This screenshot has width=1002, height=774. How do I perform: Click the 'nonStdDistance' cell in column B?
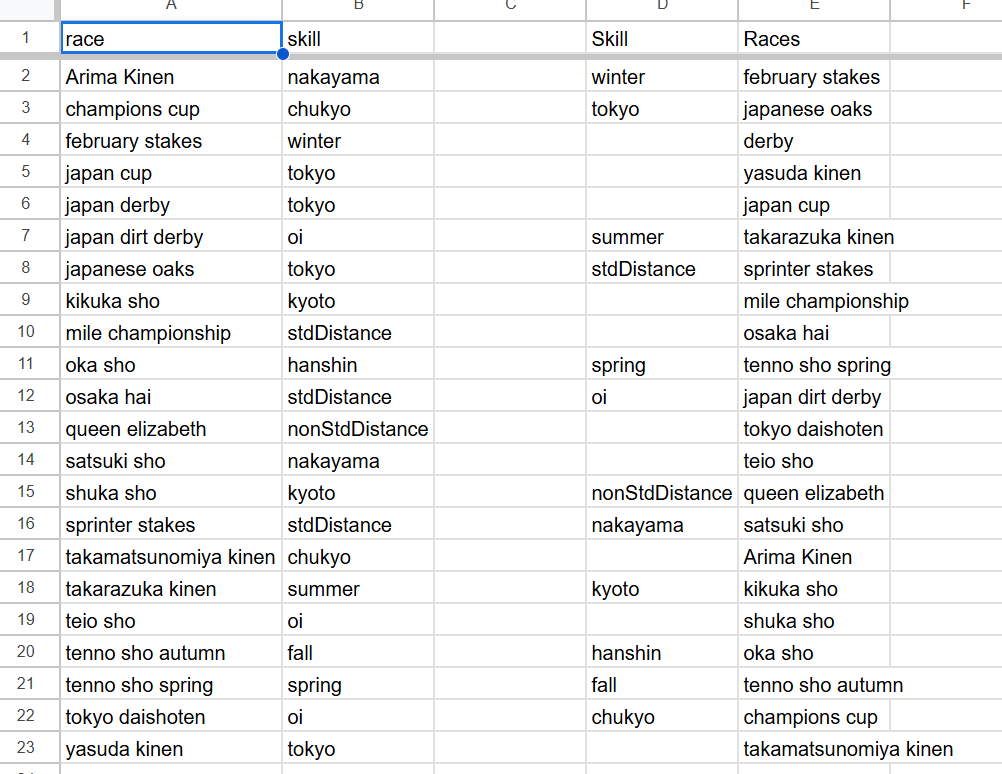358,428
